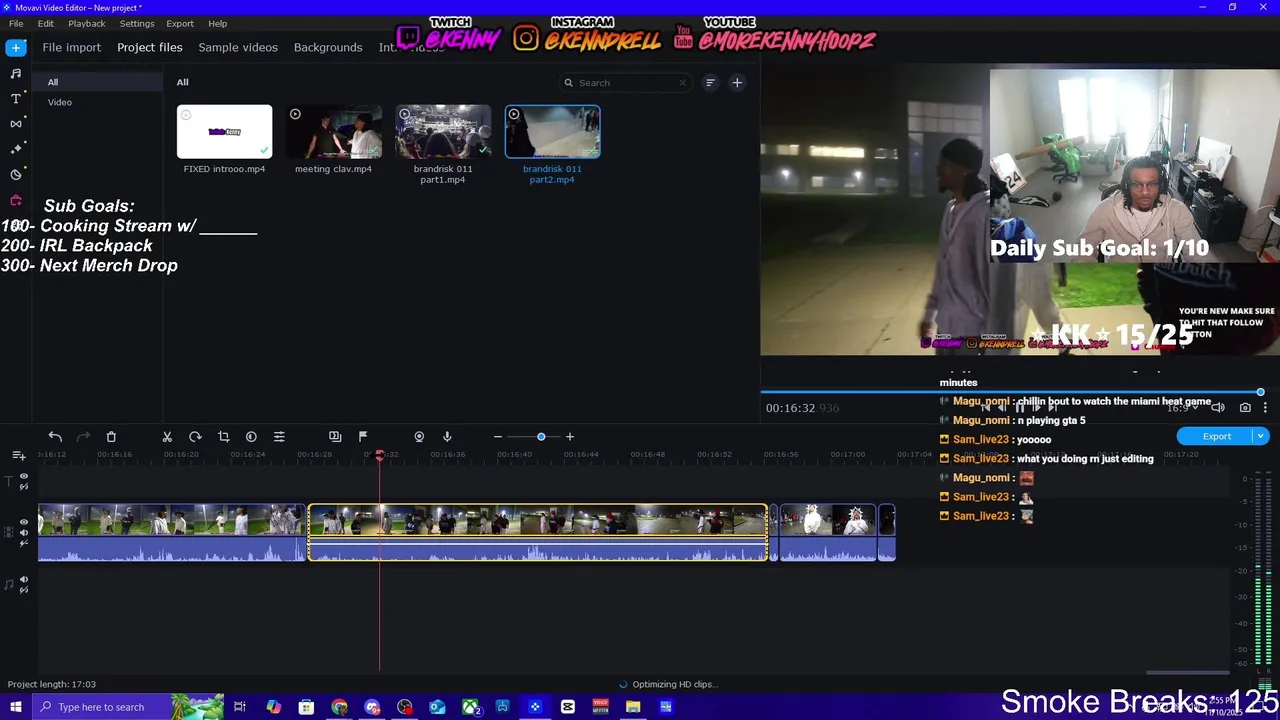Image resolution: width=1280 pixels, height=720 pixels.
Task: Open the Export menu in menu bar
Action: click(x=180, y=23)
